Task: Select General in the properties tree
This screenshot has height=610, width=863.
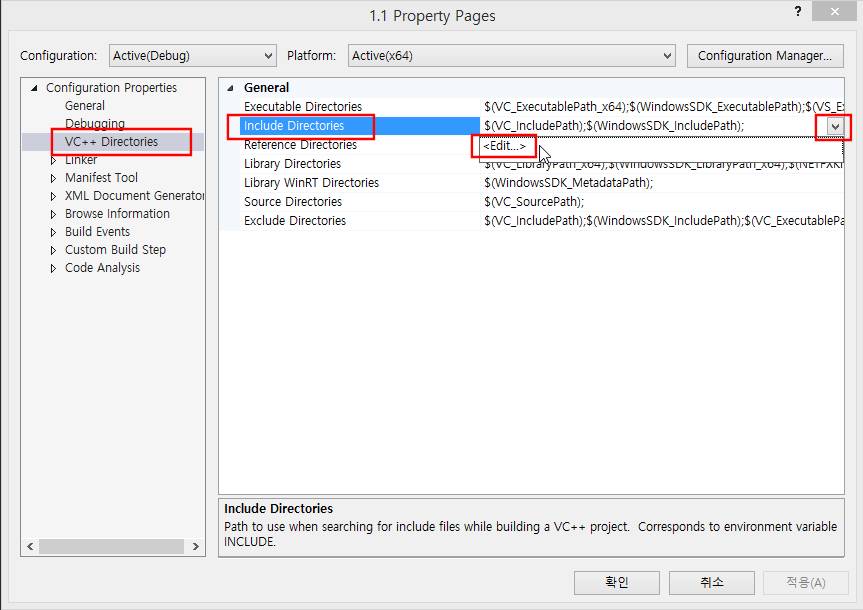Action: coord(85,106)
